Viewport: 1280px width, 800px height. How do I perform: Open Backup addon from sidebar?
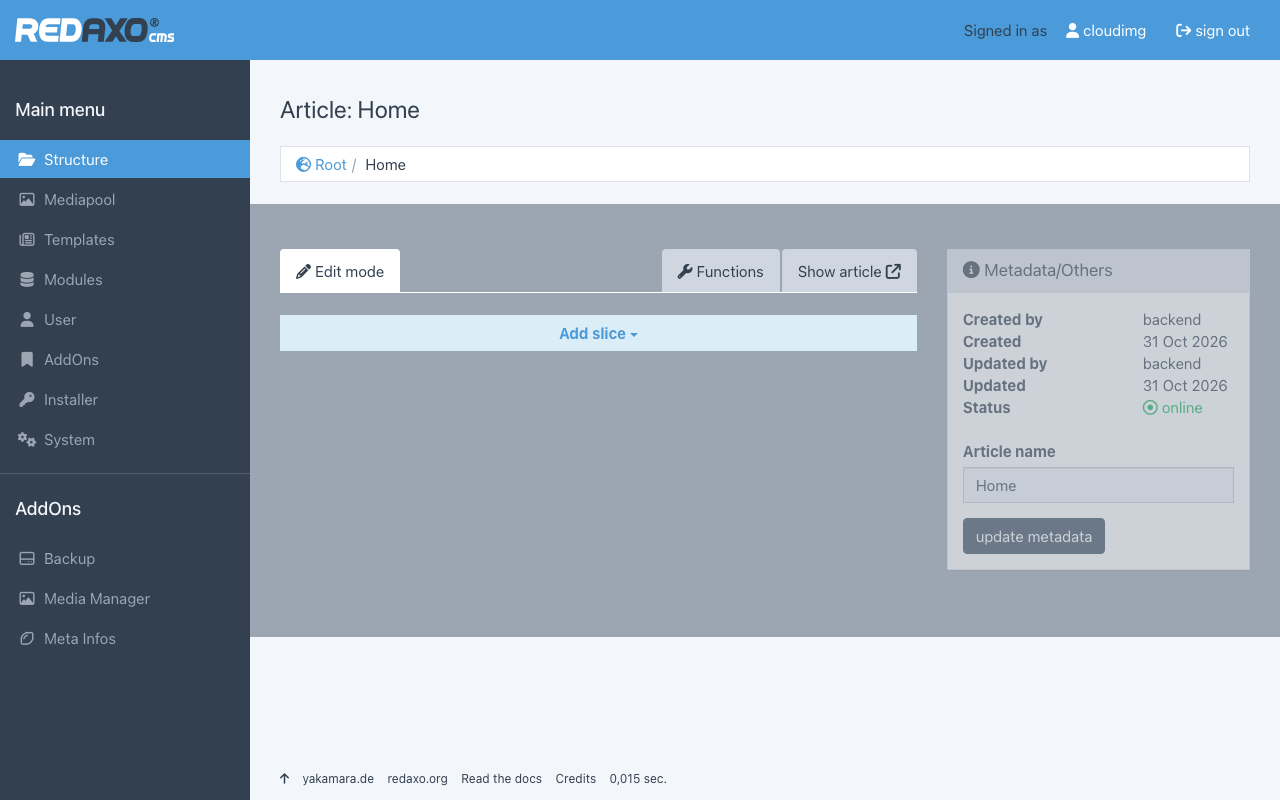125,559
